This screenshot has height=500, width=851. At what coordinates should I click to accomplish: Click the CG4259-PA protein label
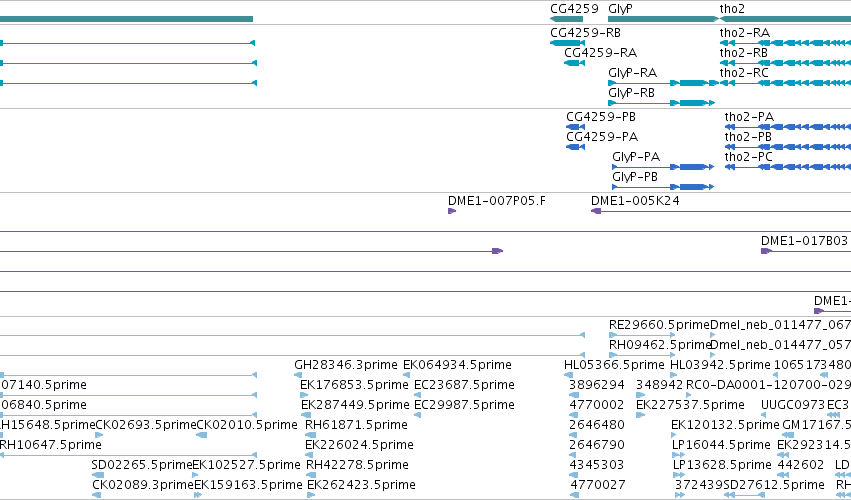(602, 137)
